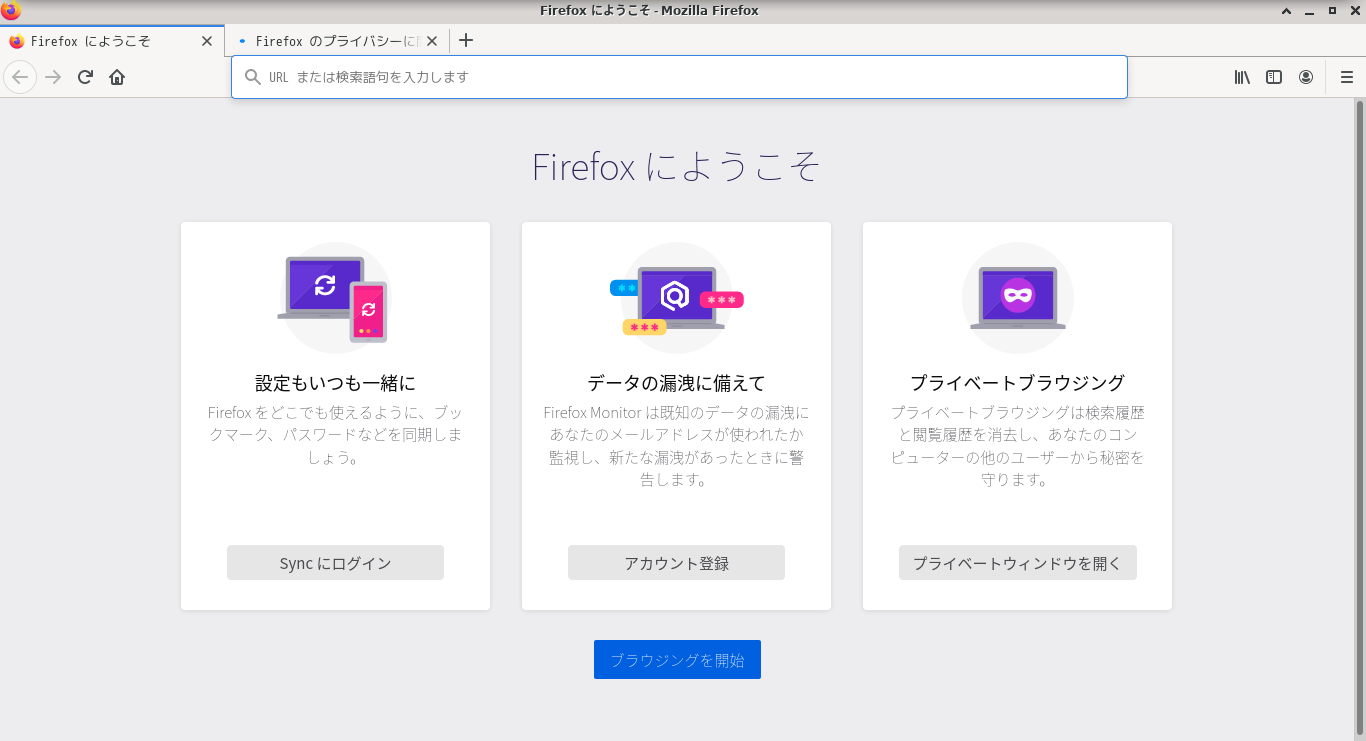Click 'データの漏洩に備えて' card title

pos(676,383)
